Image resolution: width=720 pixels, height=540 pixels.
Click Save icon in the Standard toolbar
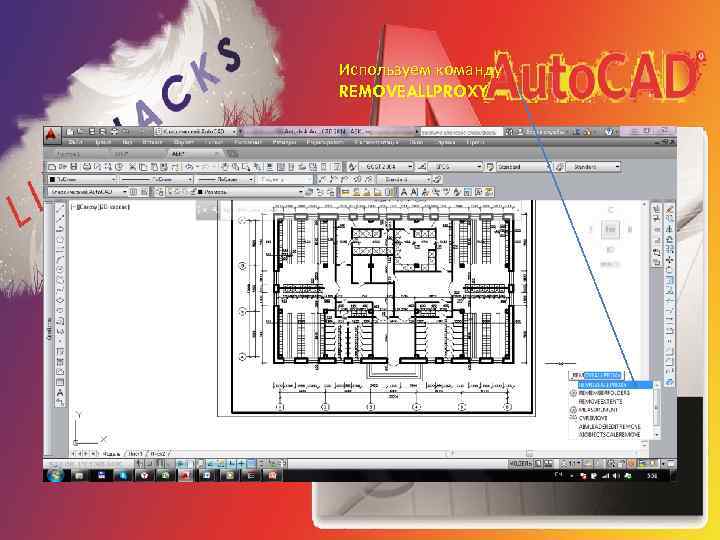73,167
